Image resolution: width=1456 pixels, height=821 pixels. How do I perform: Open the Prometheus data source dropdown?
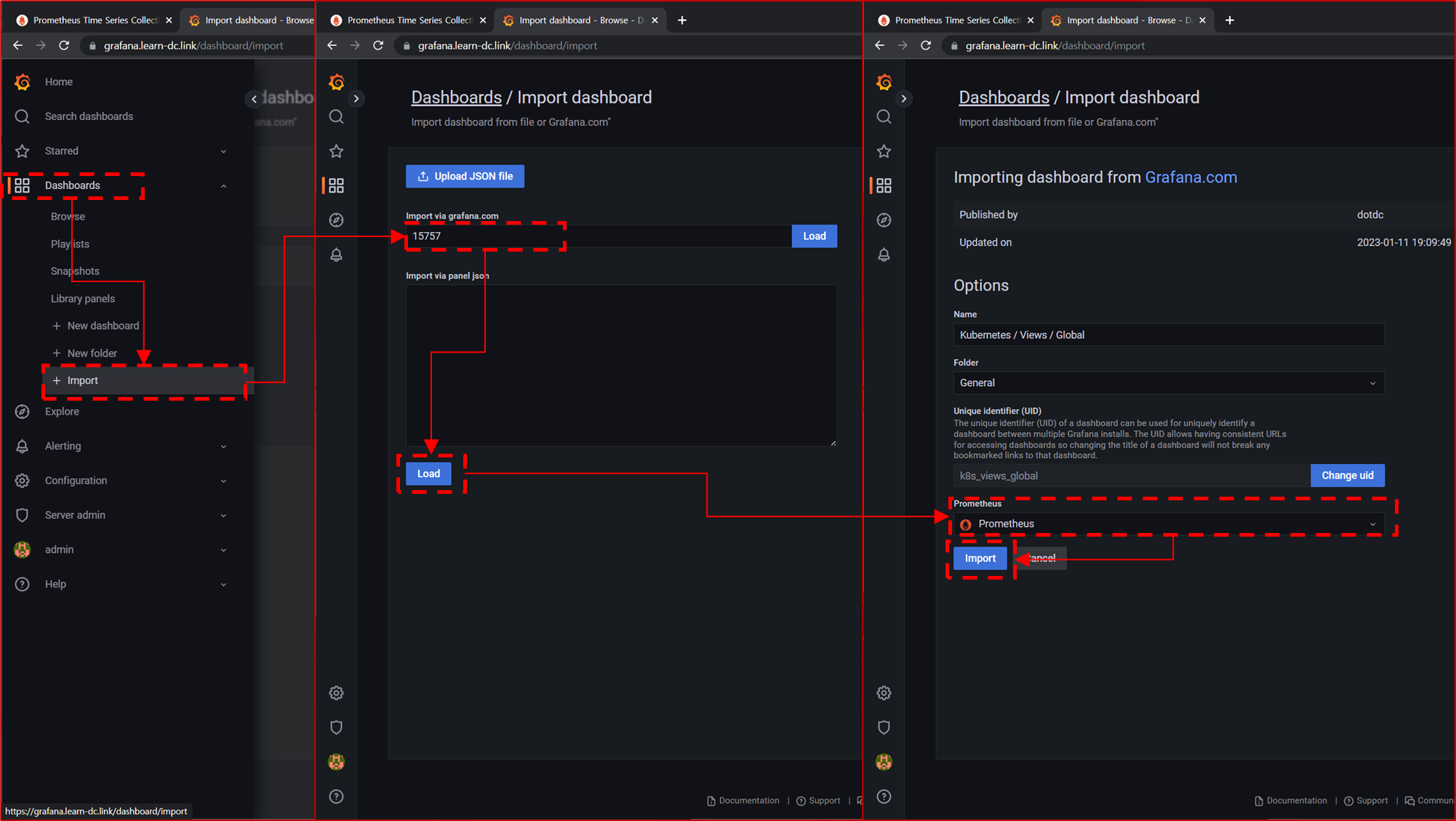point(1168,524)
